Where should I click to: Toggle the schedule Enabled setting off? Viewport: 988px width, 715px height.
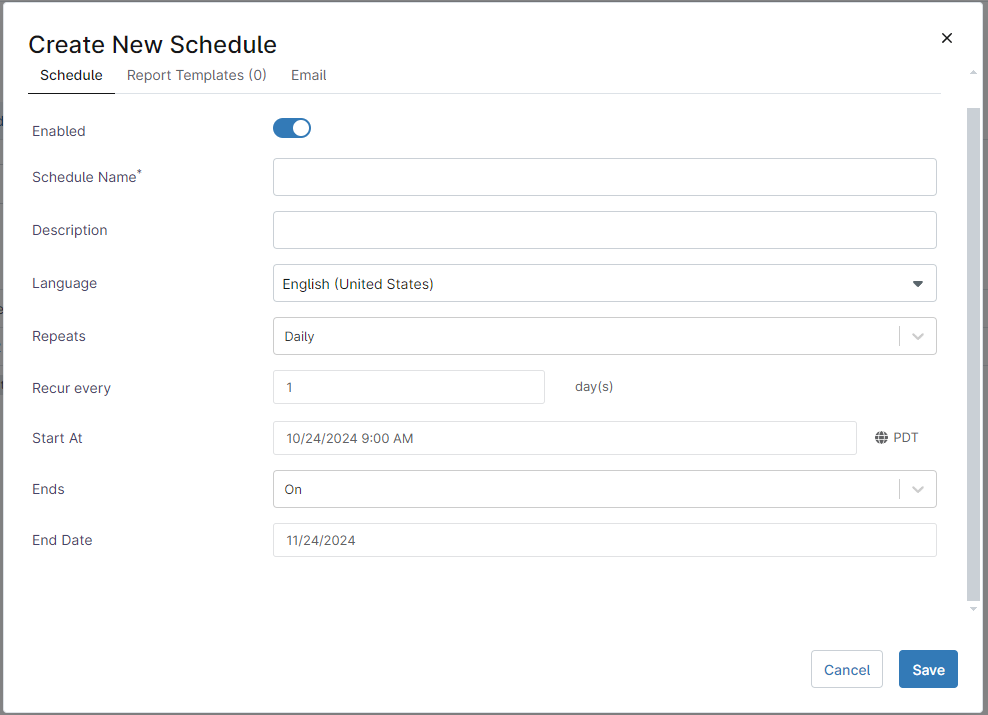click(291, 128)
